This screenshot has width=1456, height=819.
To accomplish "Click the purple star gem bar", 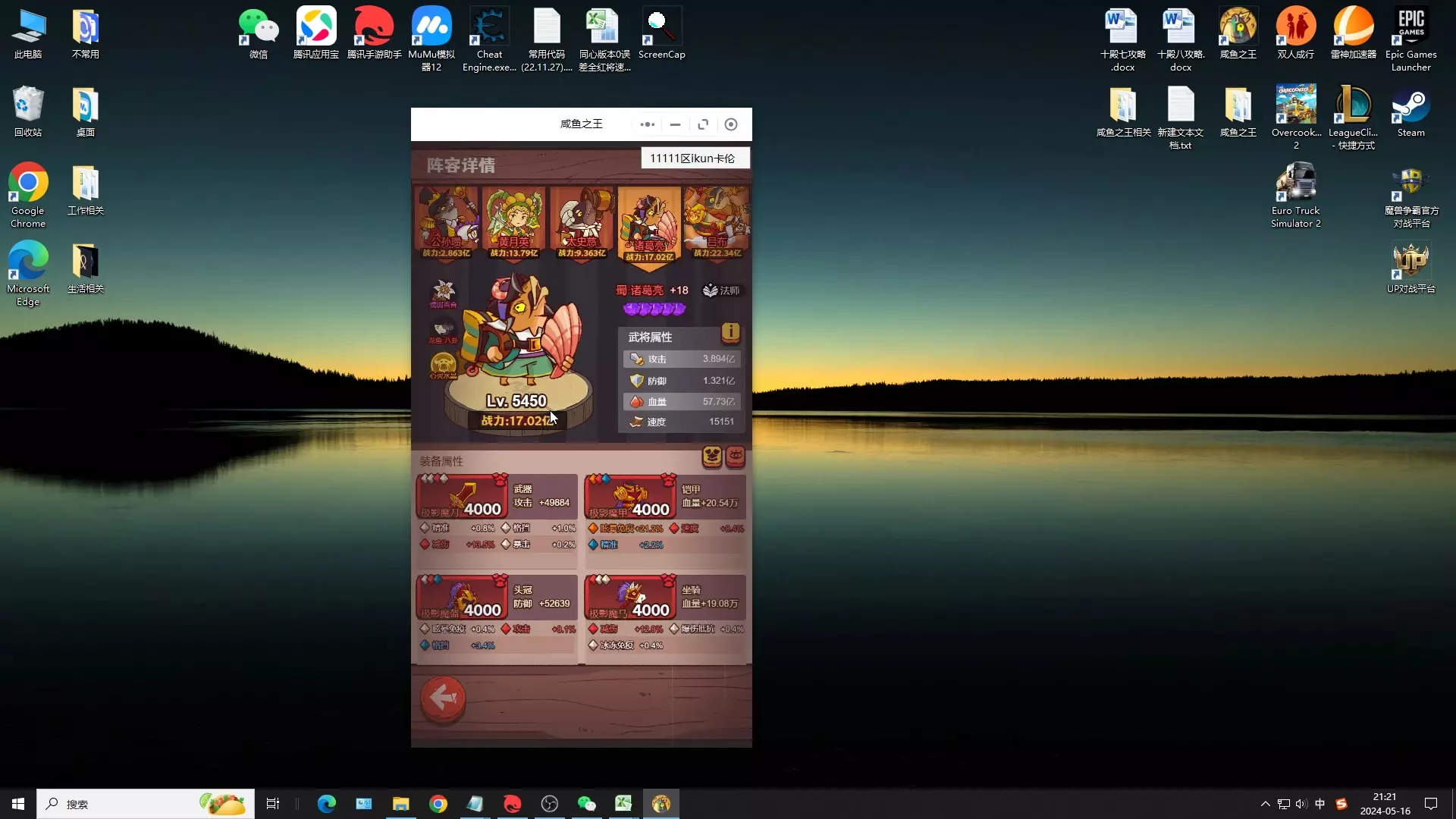I will pyautogui.click(x=654, y=309).
